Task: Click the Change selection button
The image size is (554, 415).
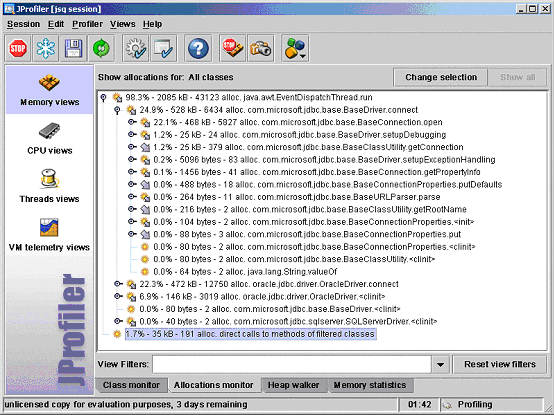Action: coord(441,77)
